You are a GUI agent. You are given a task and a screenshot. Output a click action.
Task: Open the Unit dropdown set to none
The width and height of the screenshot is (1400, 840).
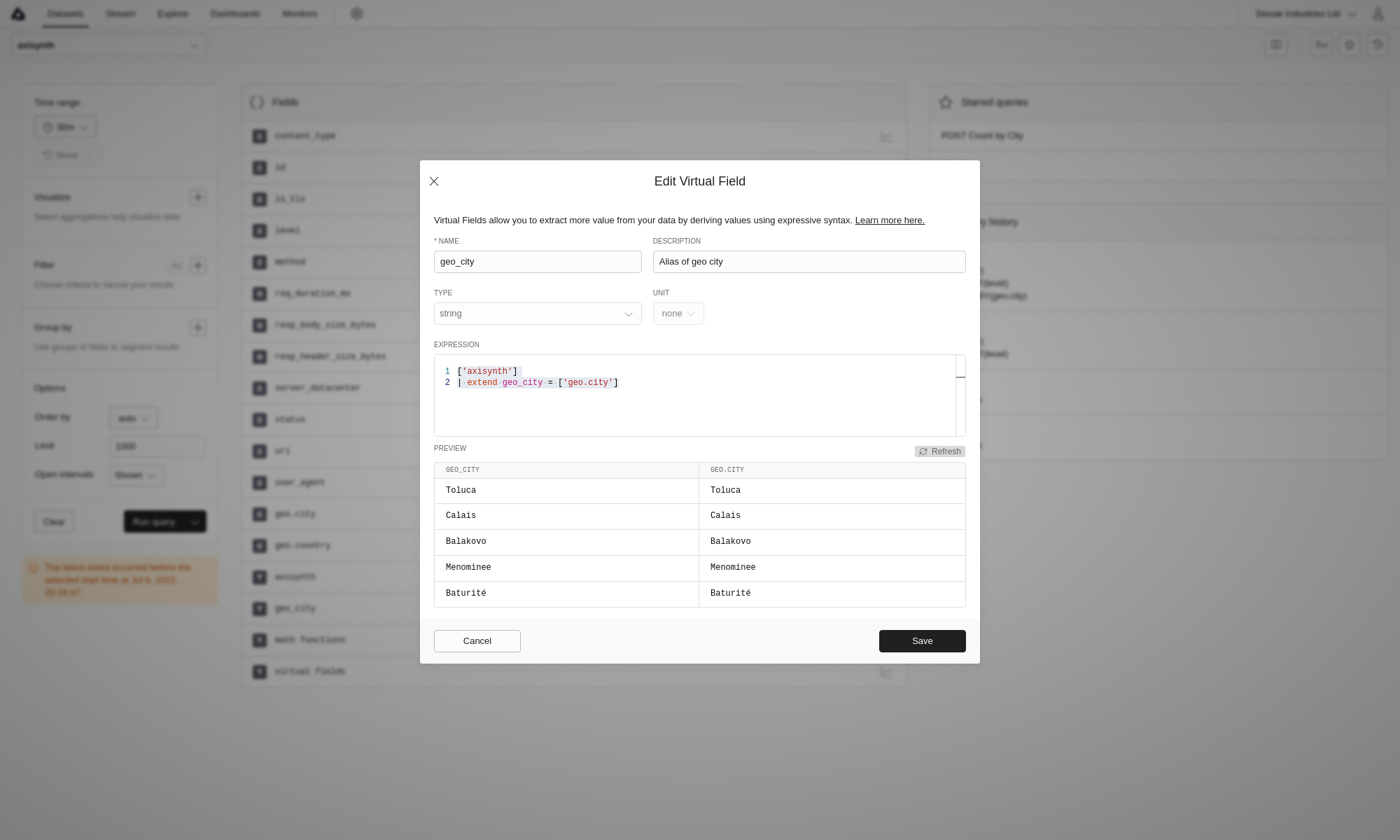[x=678, y=314]
